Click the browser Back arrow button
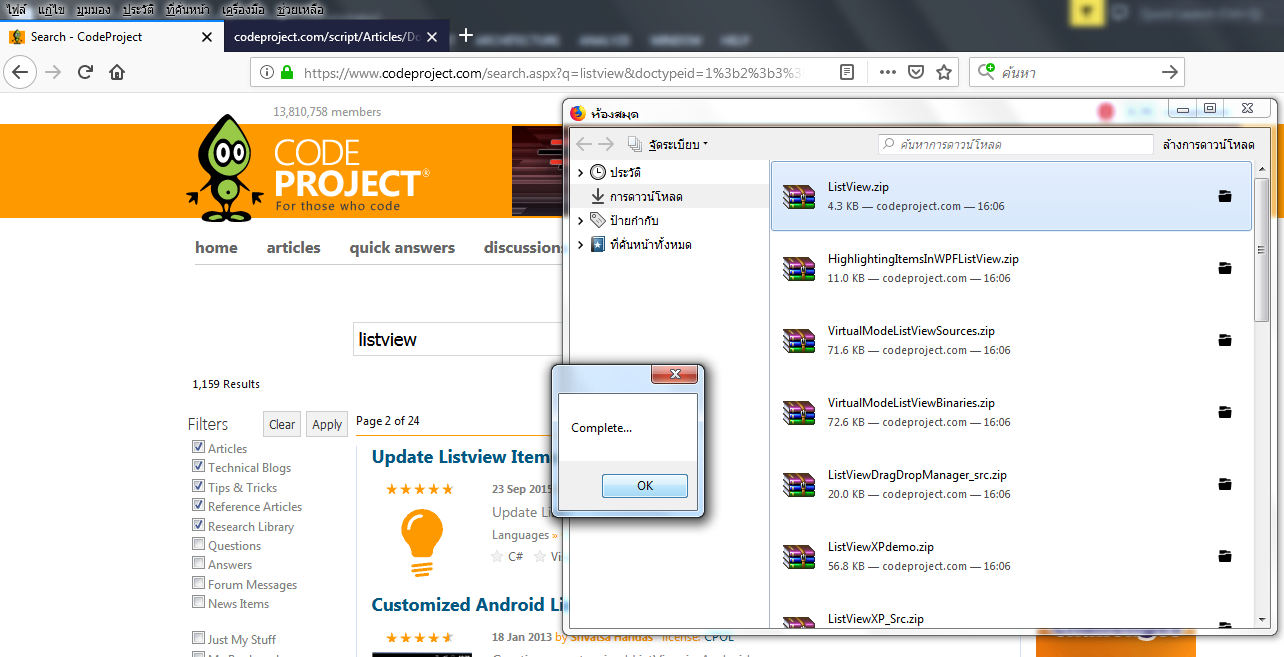Image resolution: width=1284 pixels, height=657 pixels. click(x=20, y=72)
